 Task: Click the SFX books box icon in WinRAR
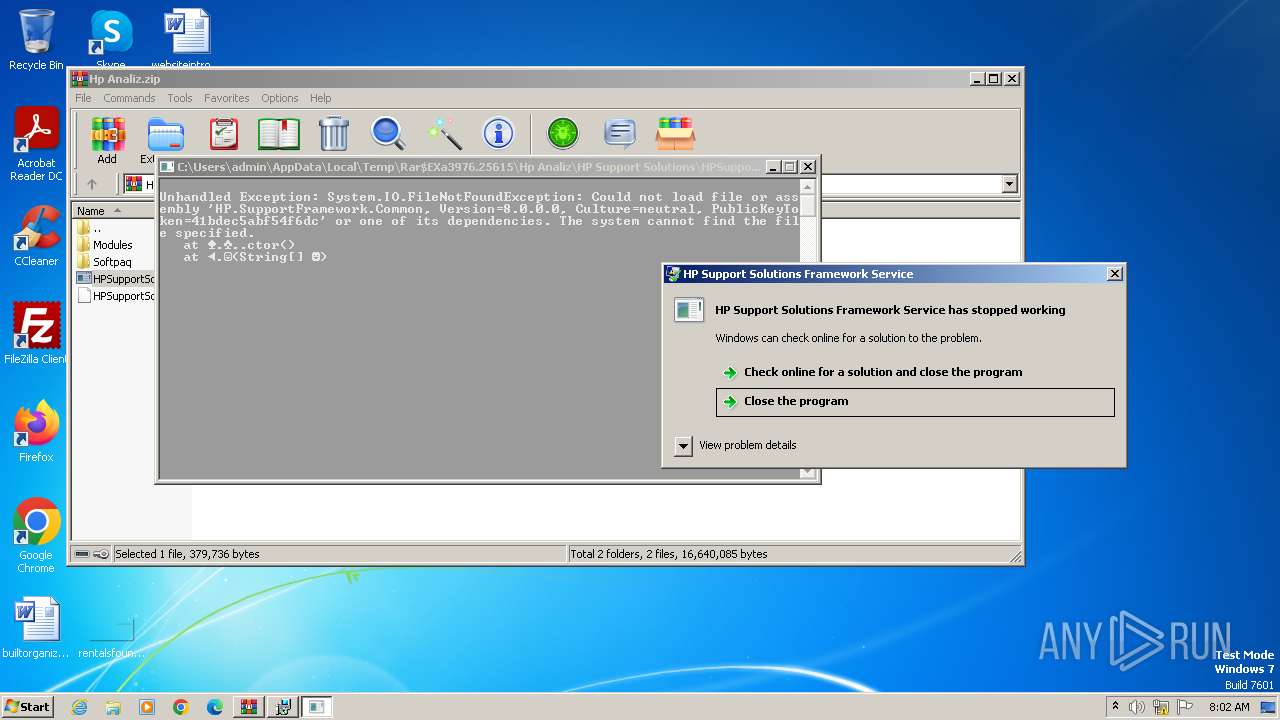675,133
